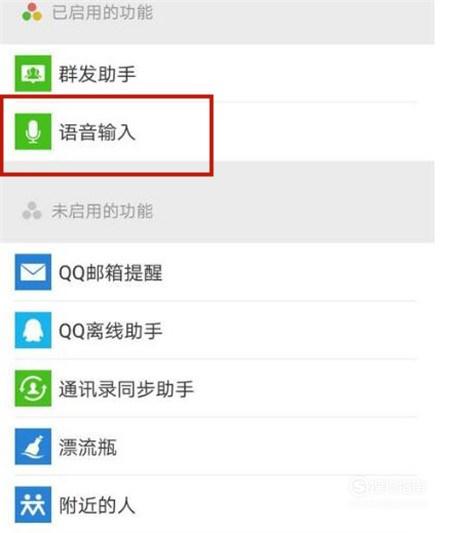Image resolution: width=450 pixels, height=533 pixels.
Task: Click the gray dots icon beside 未启用的功能
Action: pyautogui.click(x=32, y=211)
